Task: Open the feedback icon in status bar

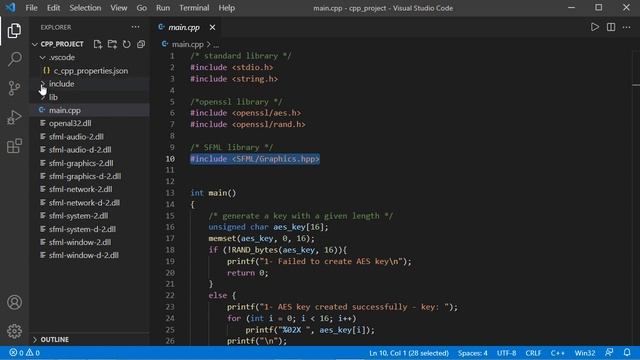Action: (609, 352)
